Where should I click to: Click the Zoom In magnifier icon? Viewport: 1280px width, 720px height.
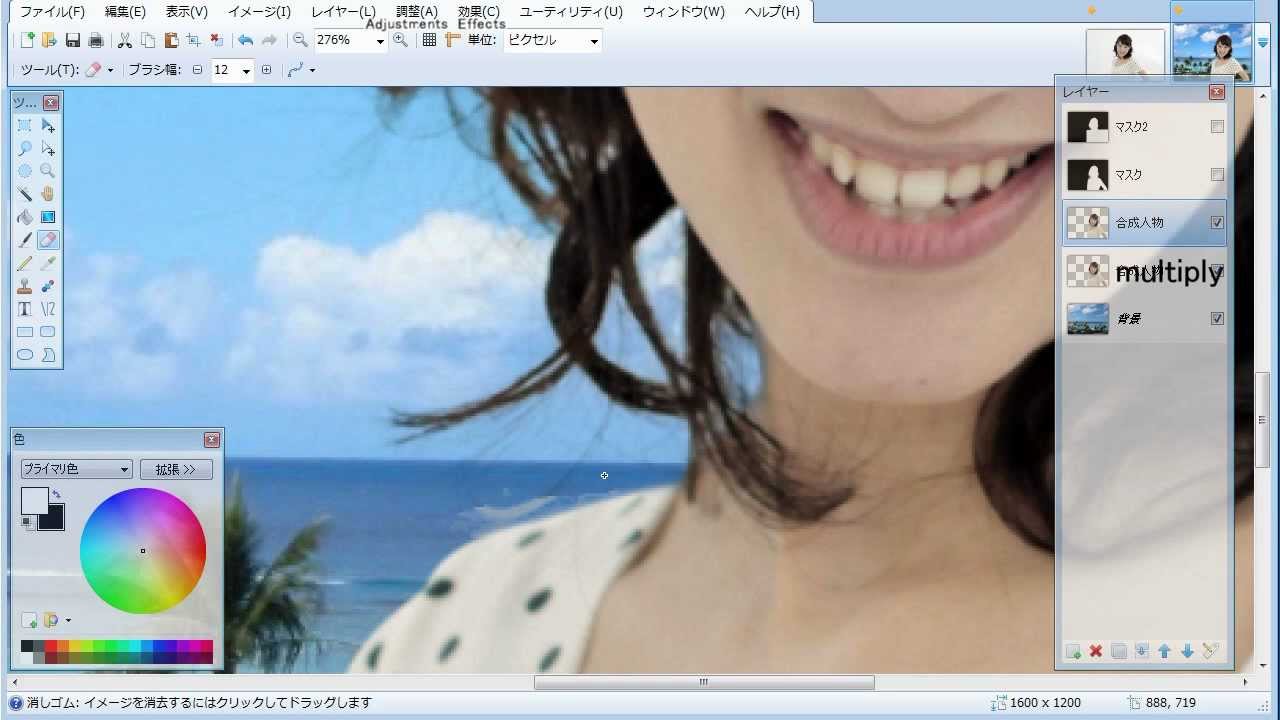coord(401,40)
